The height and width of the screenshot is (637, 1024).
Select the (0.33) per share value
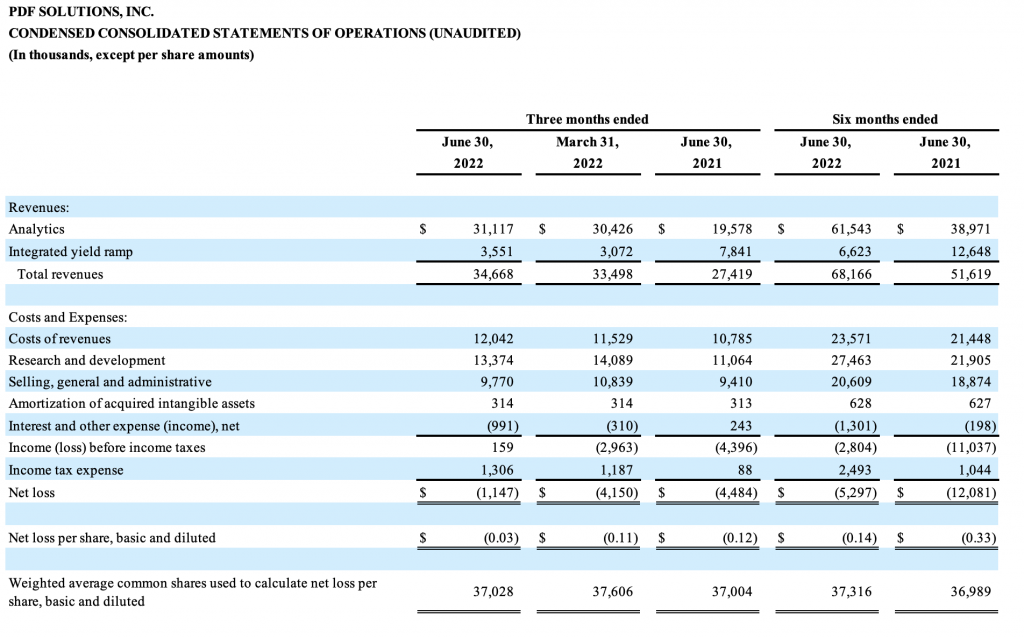coord(978,538)
